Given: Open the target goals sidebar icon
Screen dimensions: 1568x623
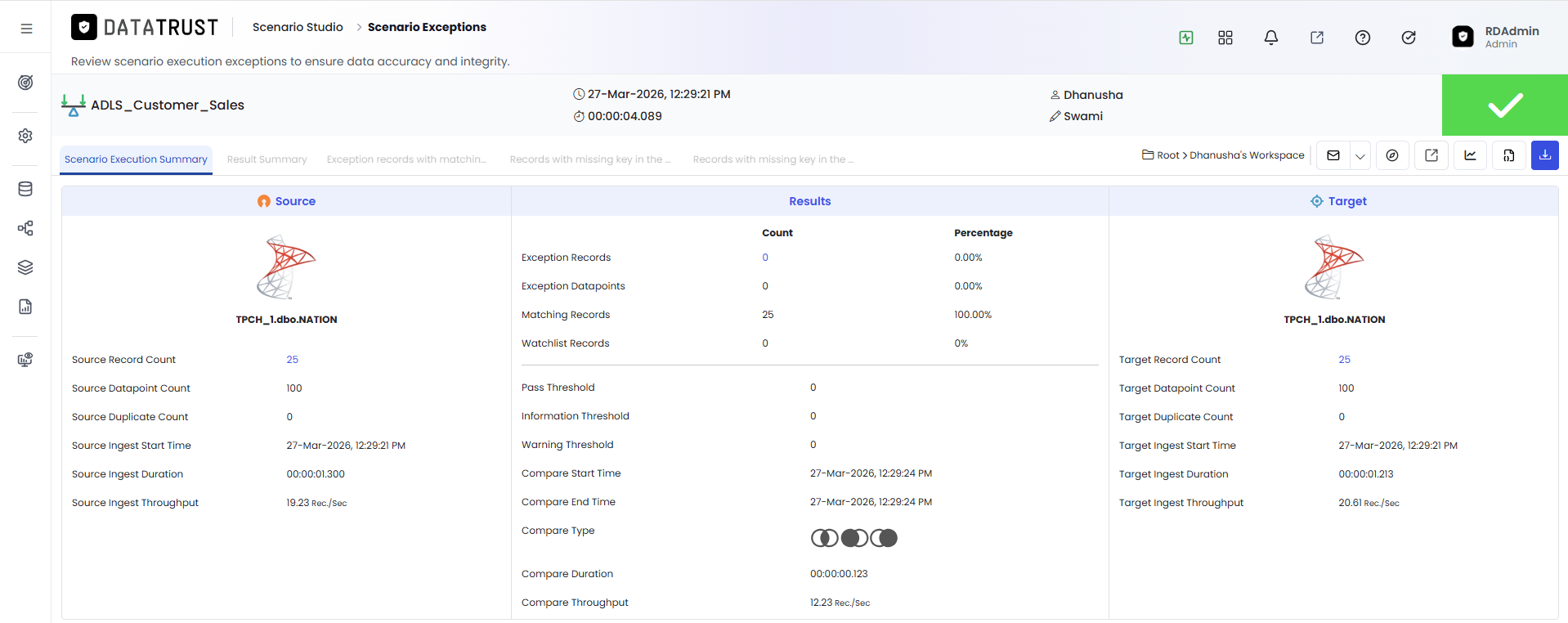Looking at the screenshot, I should pyautogui.click(x=25, y=83).
